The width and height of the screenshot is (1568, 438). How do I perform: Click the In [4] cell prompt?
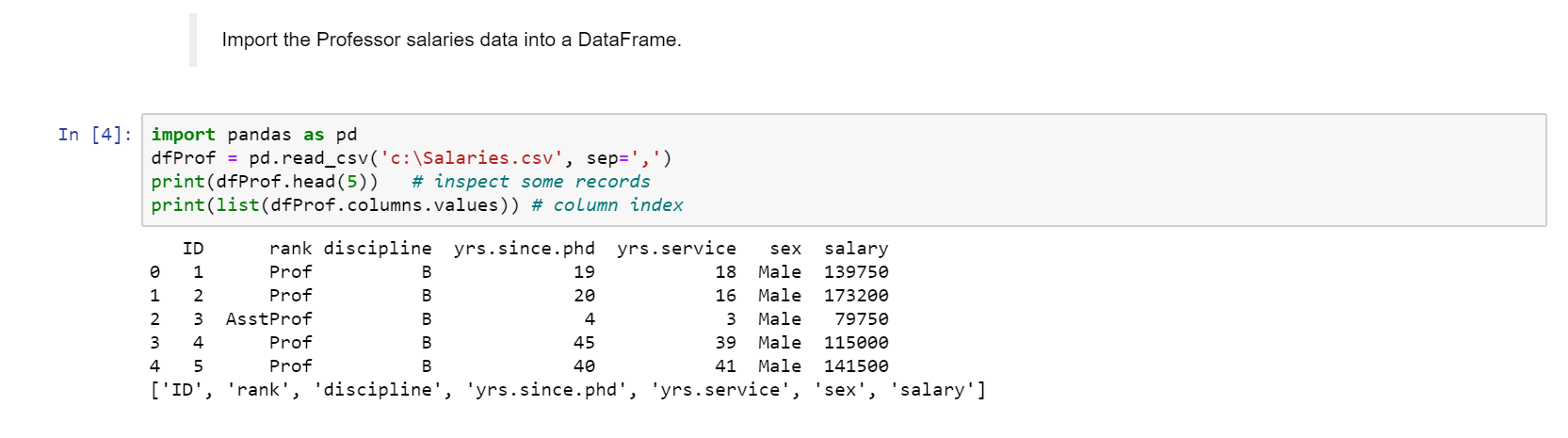95,135
